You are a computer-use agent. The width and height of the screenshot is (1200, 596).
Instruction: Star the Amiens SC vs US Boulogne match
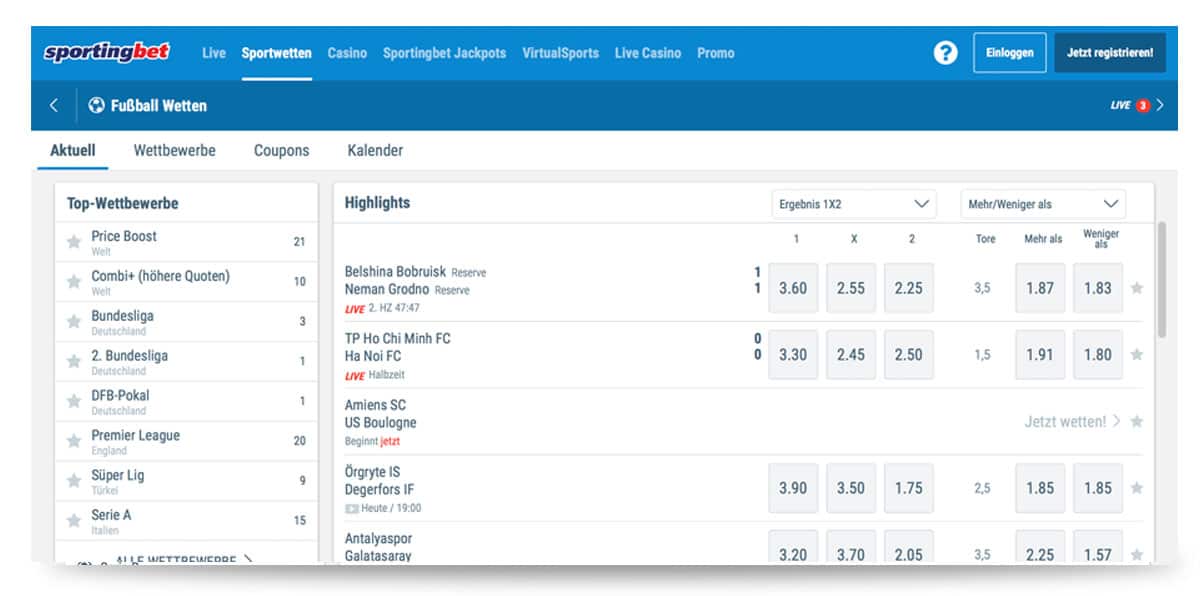(1136, 422)
